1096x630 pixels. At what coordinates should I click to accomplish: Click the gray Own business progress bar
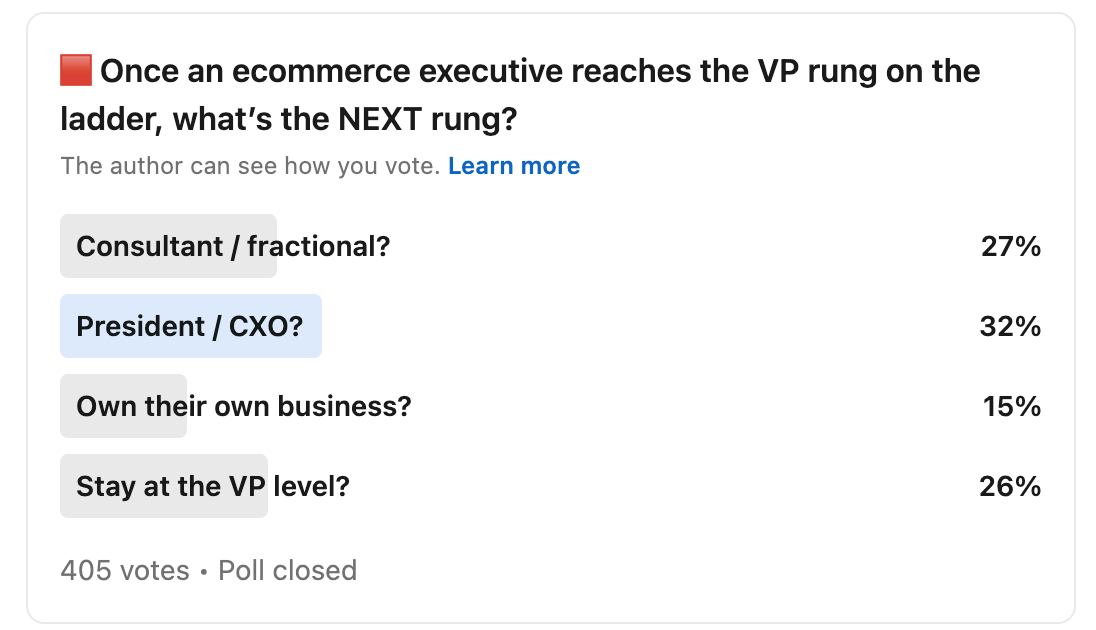click(123, 406)
